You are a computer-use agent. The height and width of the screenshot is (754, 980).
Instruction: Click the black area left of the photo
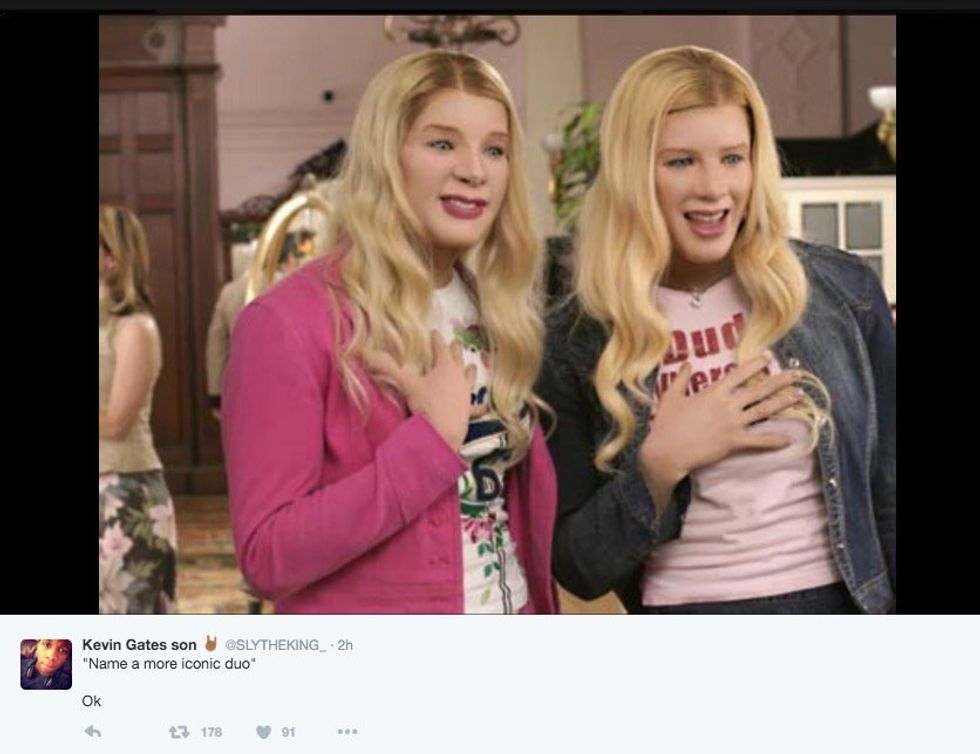click(x=49, y=313)
